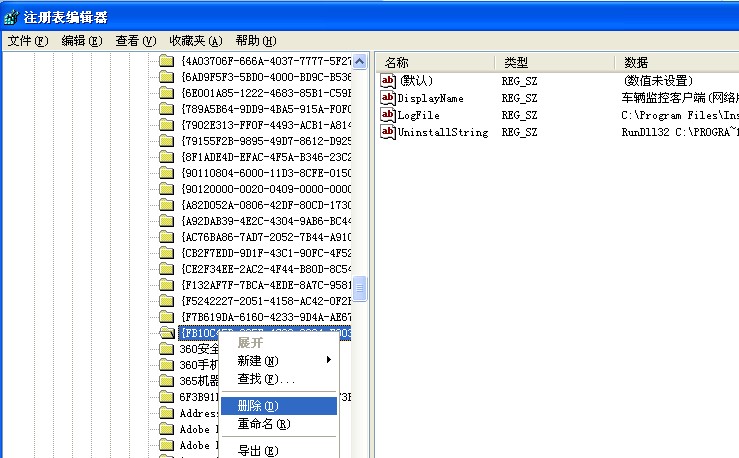Click the (默认) default value icon
This screenshot has height=458, width=739.
pos(388,80)
